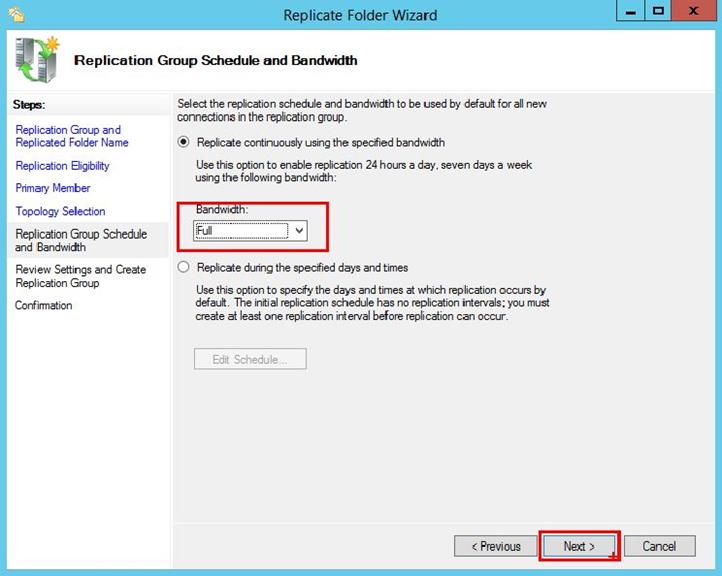Click the Next button

tap(579, 546)
